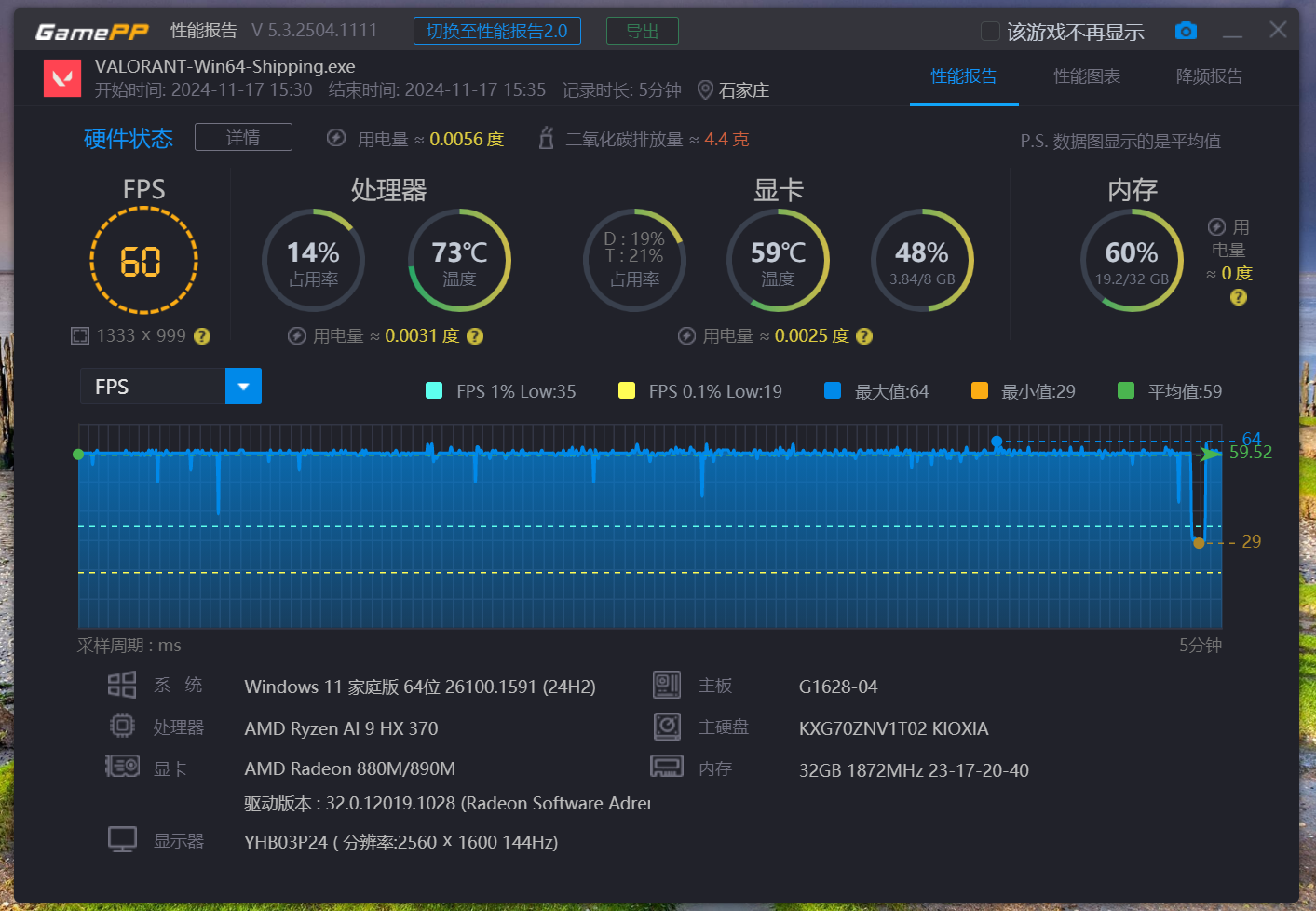Image resolution: width=1316 pixels, height=911 pixels.
Task: Open the 性能图表 tab
Action: pyautogui.click(x=1087, y=76)
